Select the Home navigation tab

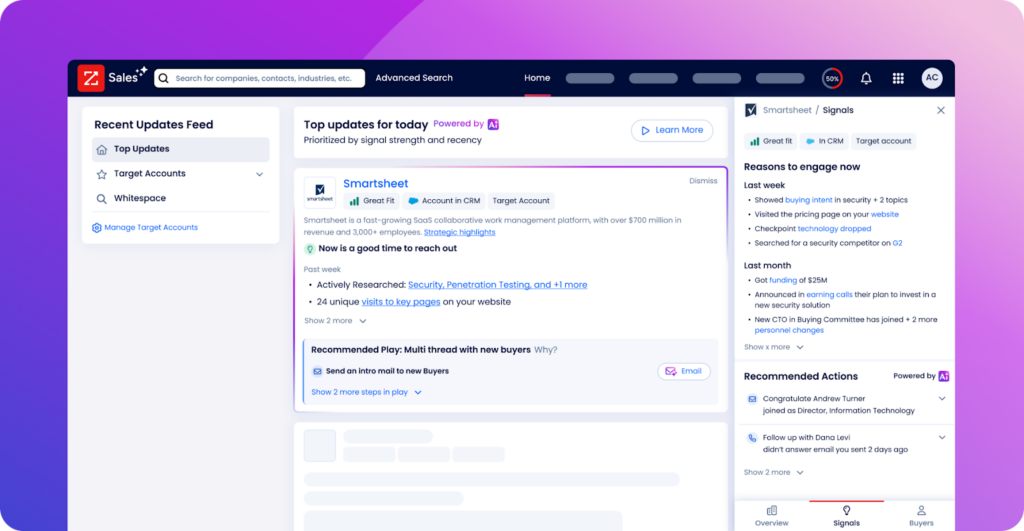537,78
